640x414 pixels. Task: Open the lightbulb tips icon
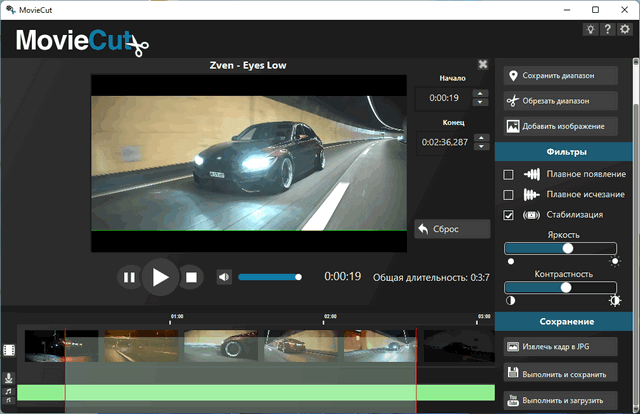591,29
